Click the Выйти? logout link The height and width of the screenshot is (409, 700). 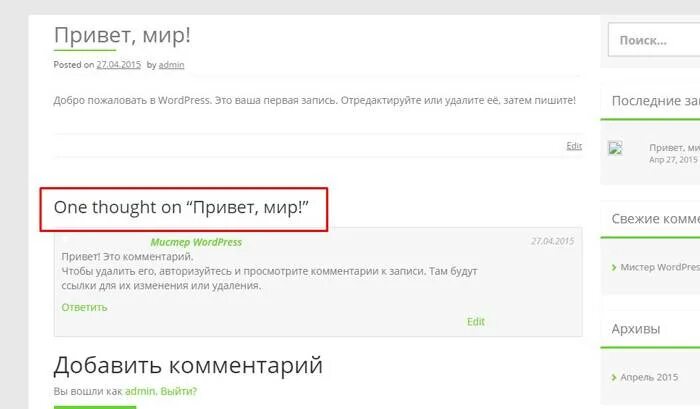[x=179, y=391]
